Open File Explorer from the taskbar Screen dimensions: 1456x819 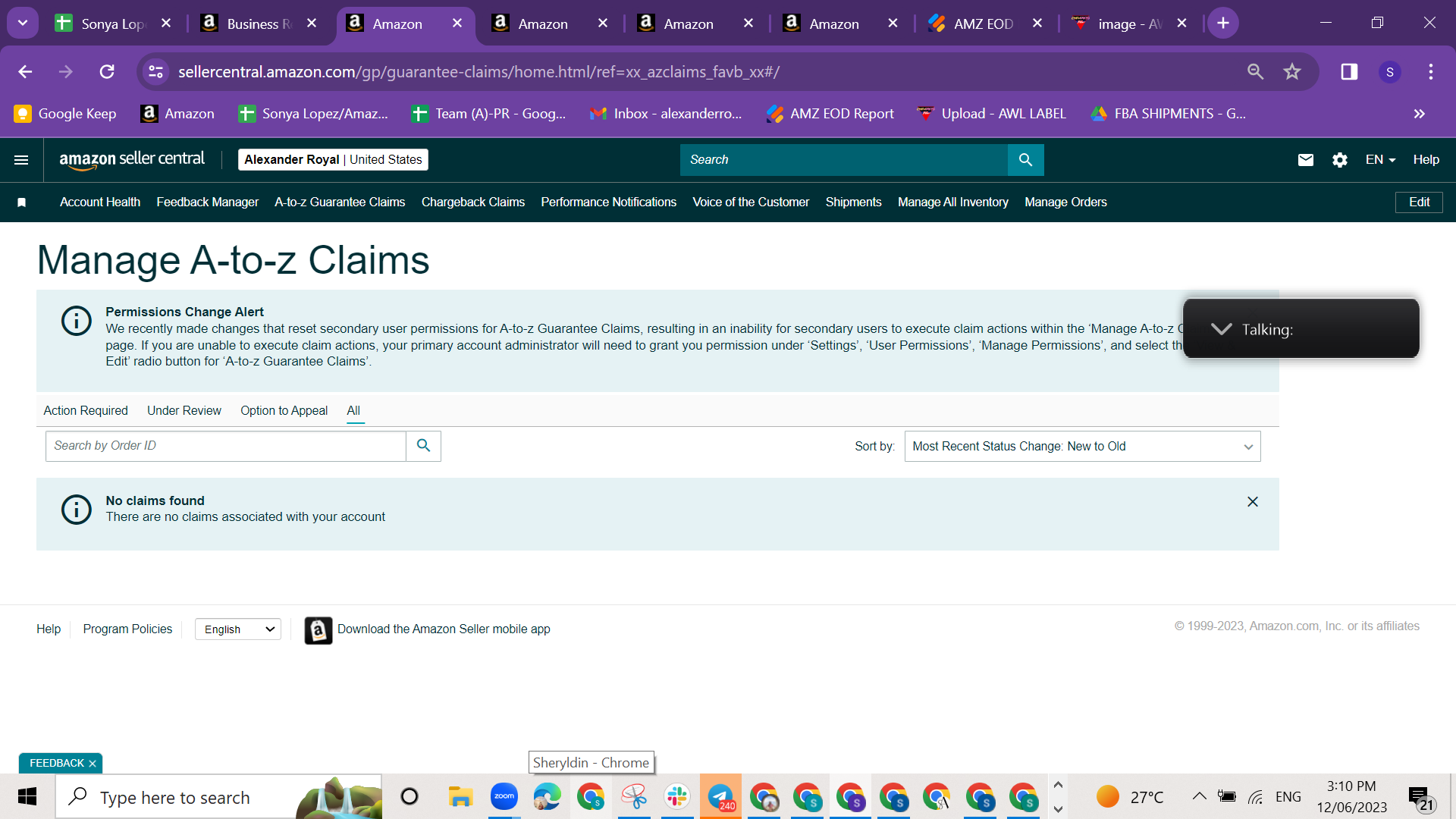point(460,797)
